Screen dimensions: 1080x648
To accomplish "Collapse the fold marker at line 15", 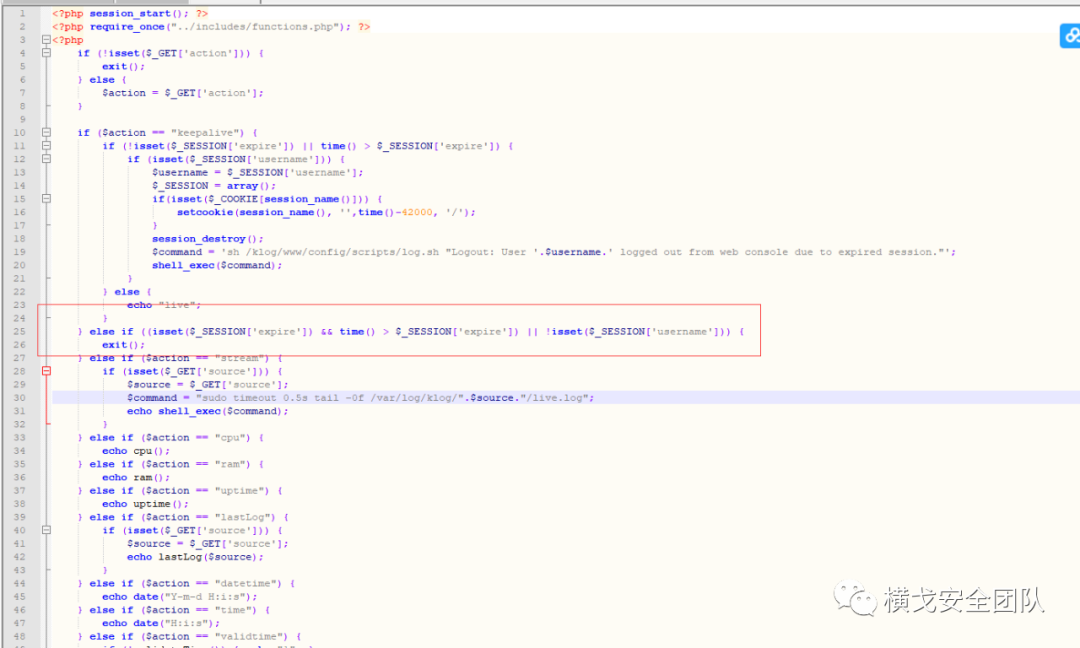I will (46, 198).
